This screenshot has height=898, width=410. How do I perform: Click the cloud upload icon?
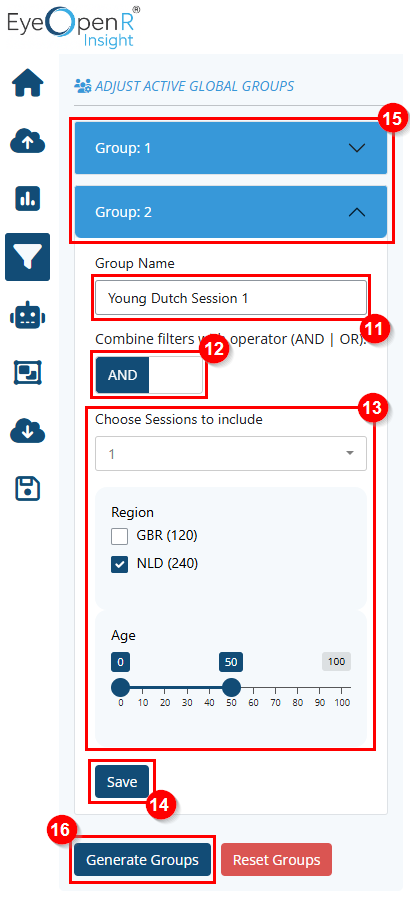[x=27, y=141]
